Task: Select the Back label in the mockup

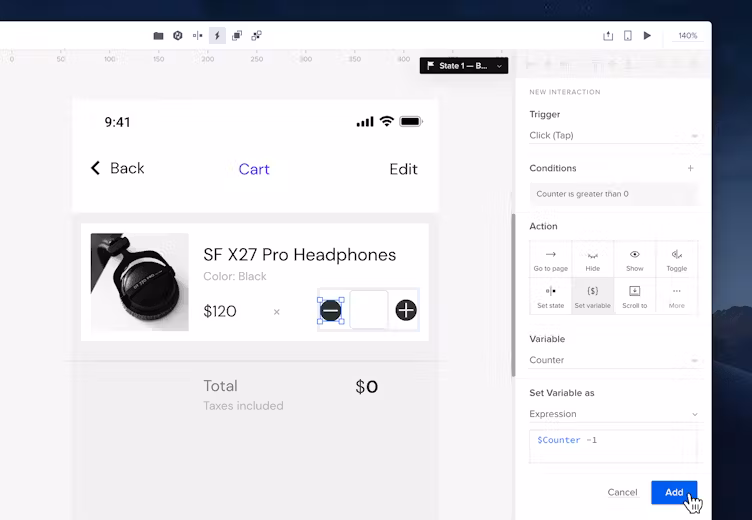Action: click(x=127, y=168)
